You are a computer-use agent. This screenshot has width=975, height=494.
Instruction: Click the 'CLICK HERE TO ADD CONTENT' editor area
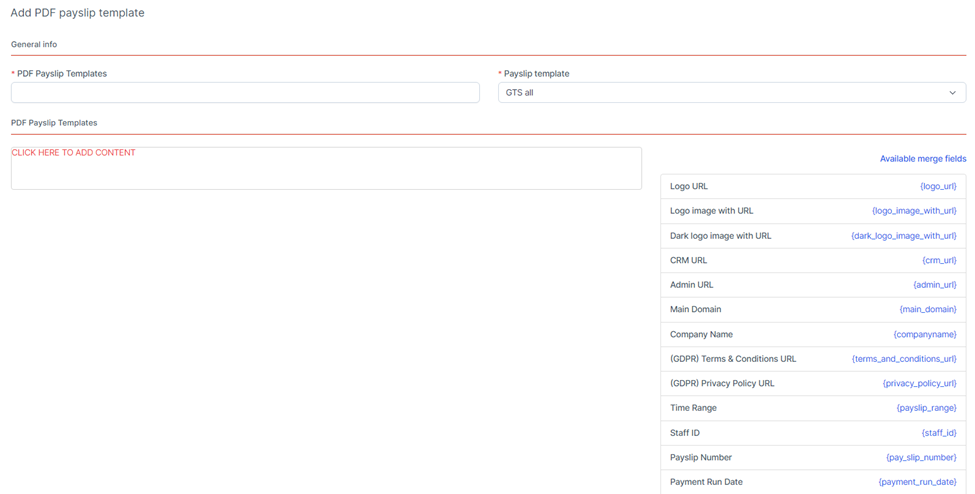click(x=326, y=168)
